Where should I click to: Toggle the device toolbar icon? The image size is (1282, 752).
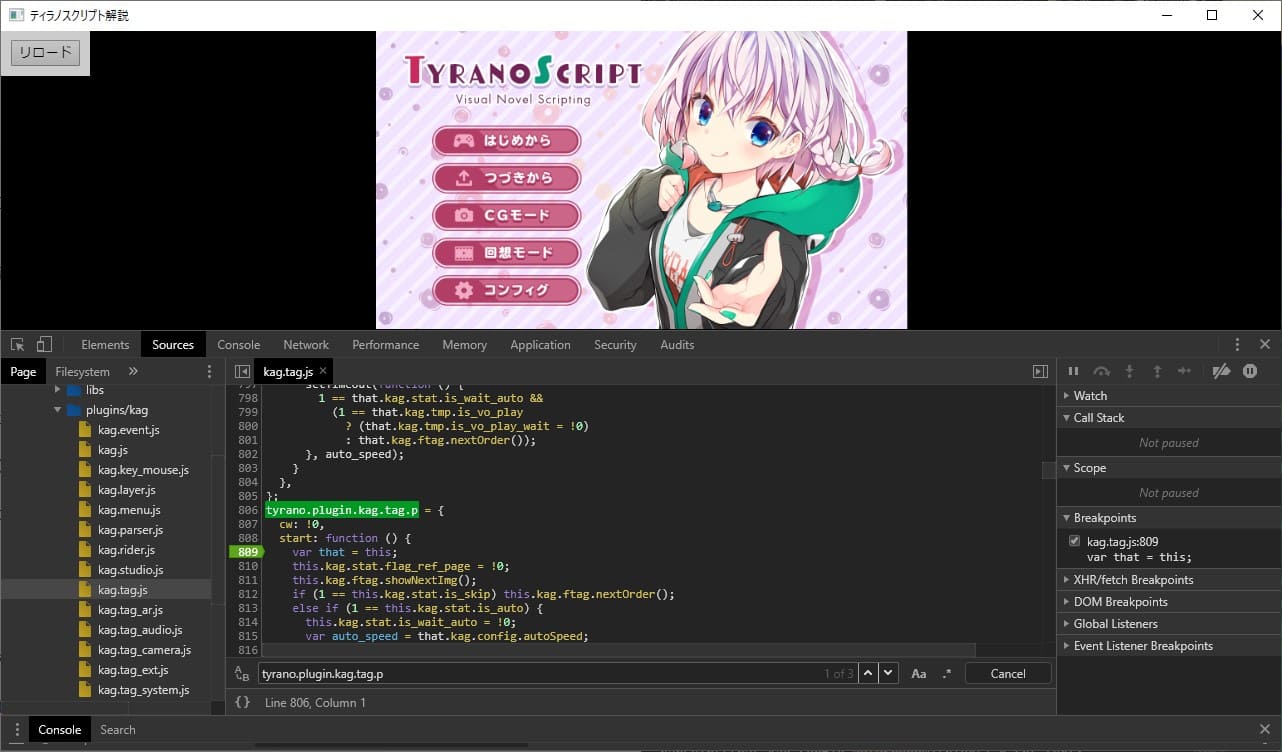tap(44, 345)
